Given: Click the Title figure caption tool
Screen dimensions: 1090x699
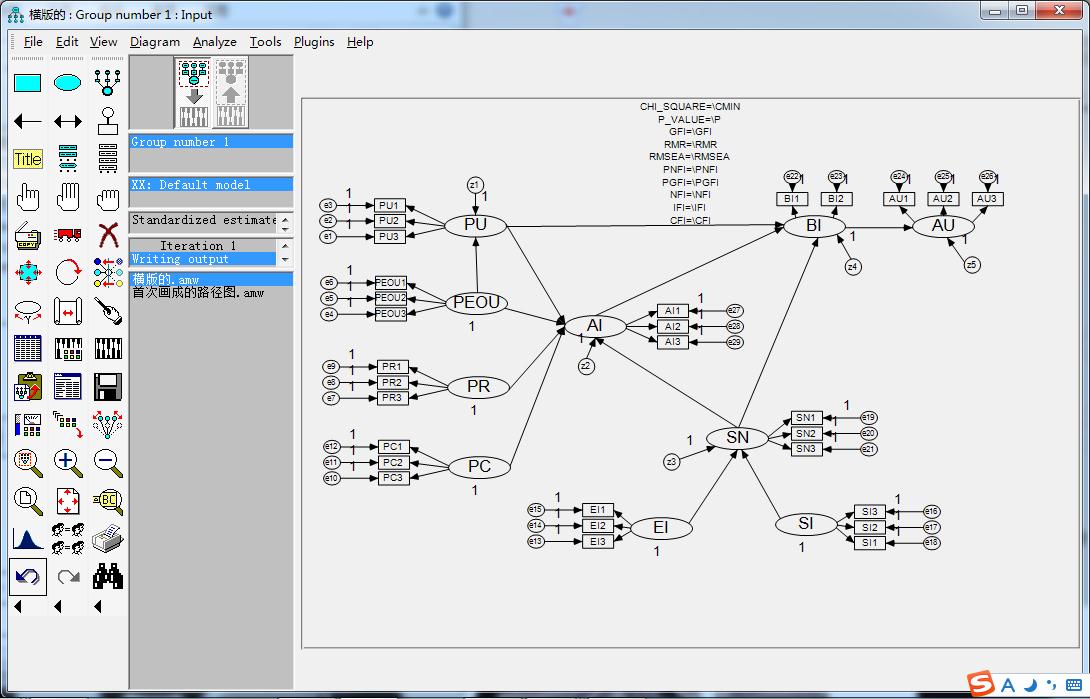Looking at the screenshot, I should coord(27,159).
